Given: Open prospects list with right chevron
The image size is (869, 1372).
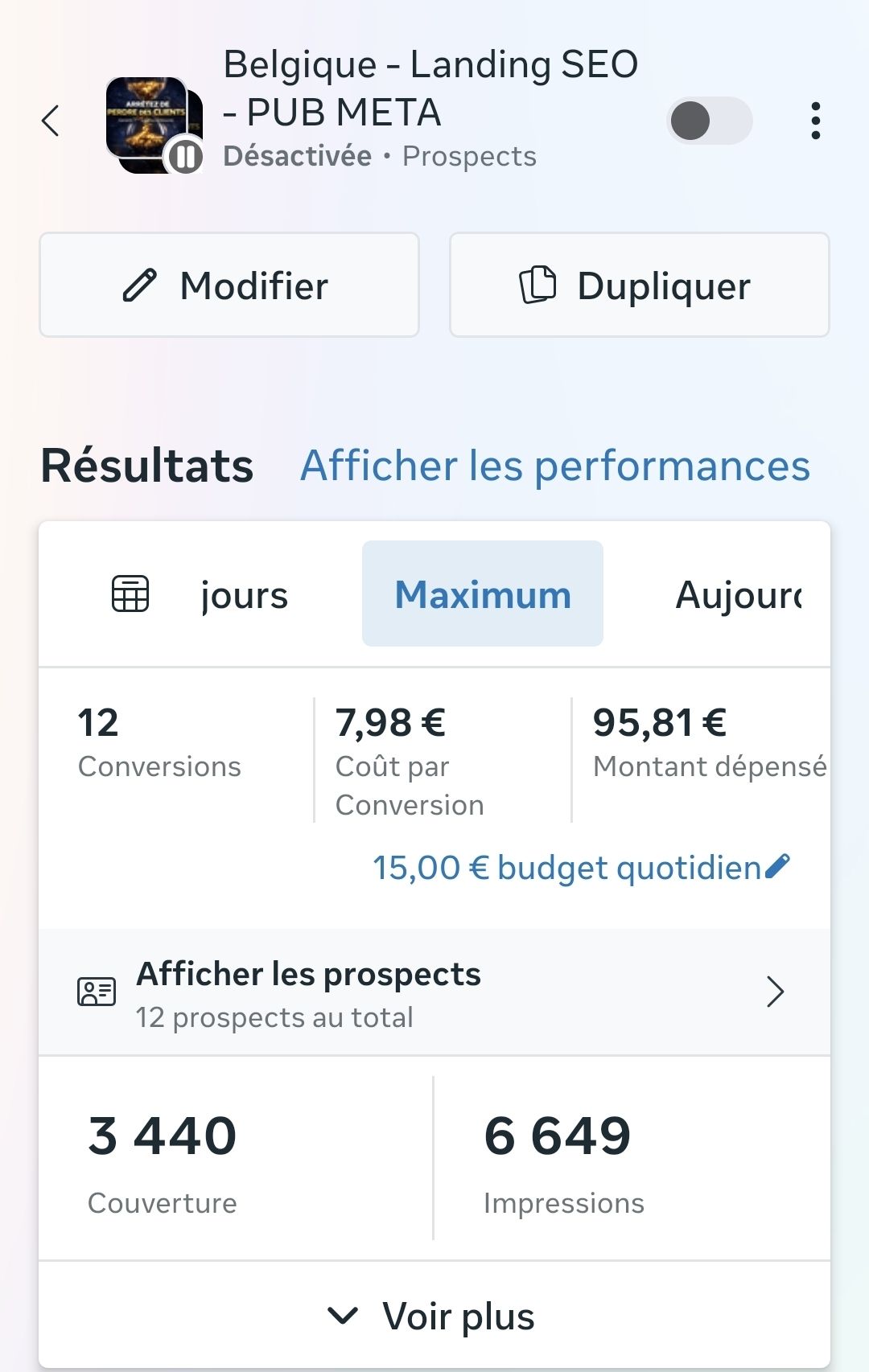Looking at the screenshot, I should [x=775, y=992].
